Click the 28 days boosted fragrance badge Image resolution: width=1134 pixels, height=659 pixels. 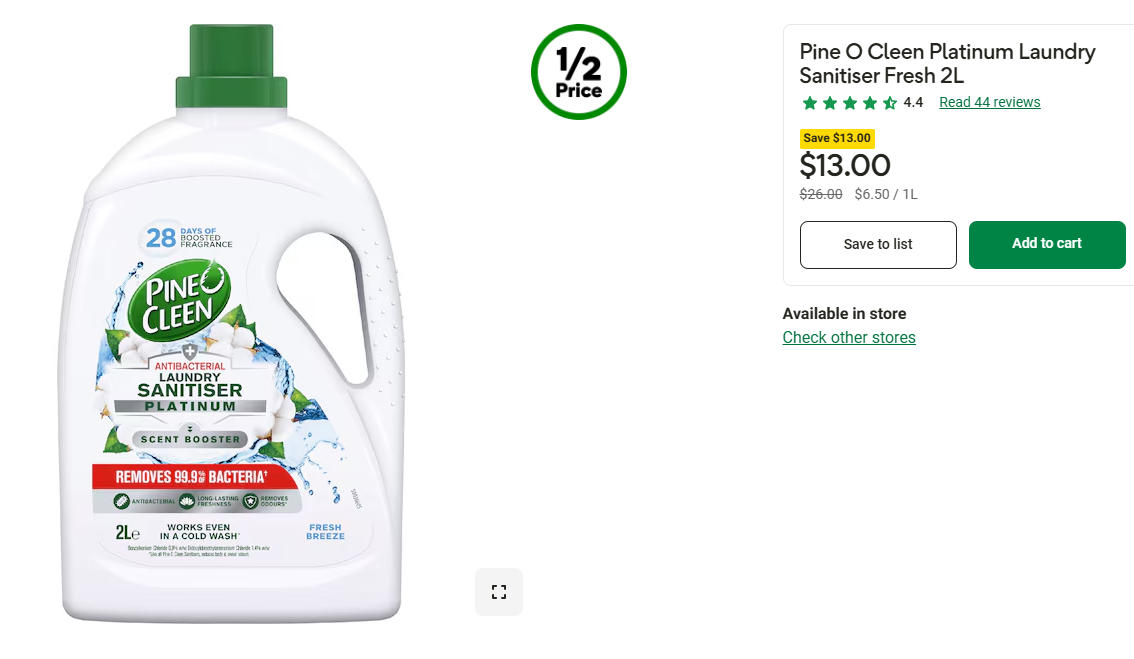186,237
